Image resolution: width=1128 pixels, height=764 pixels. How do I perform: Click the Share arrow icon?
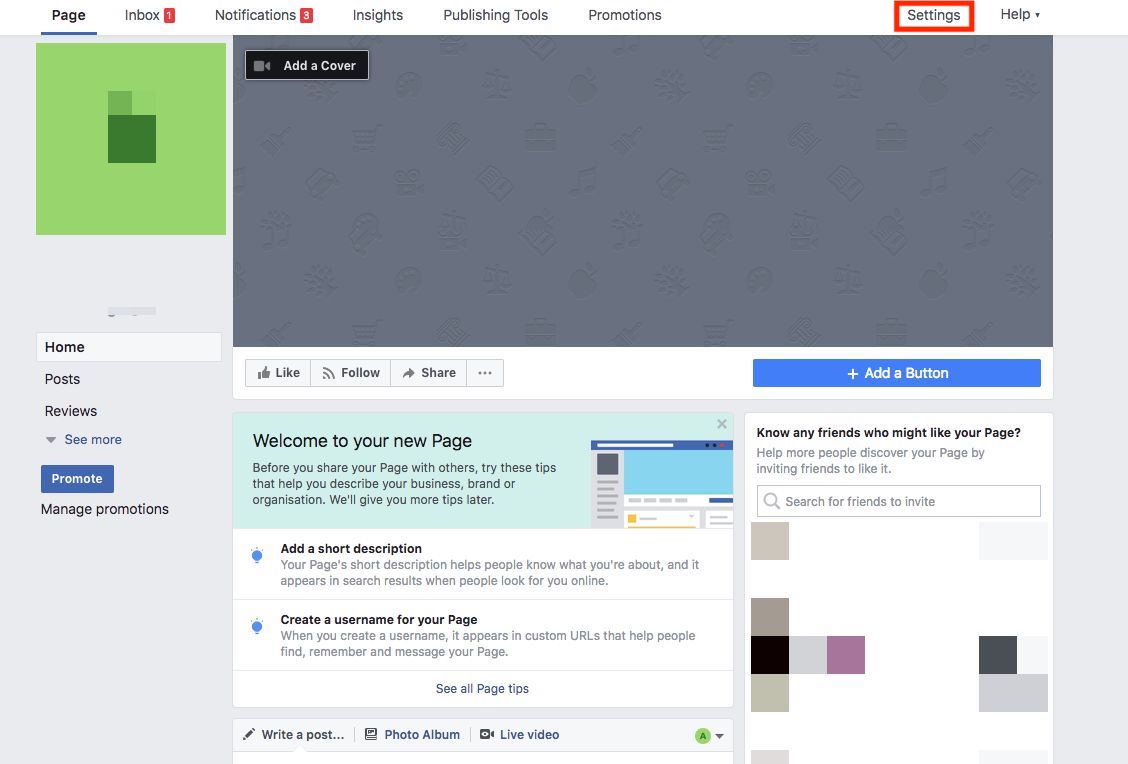tap(410, 372)
